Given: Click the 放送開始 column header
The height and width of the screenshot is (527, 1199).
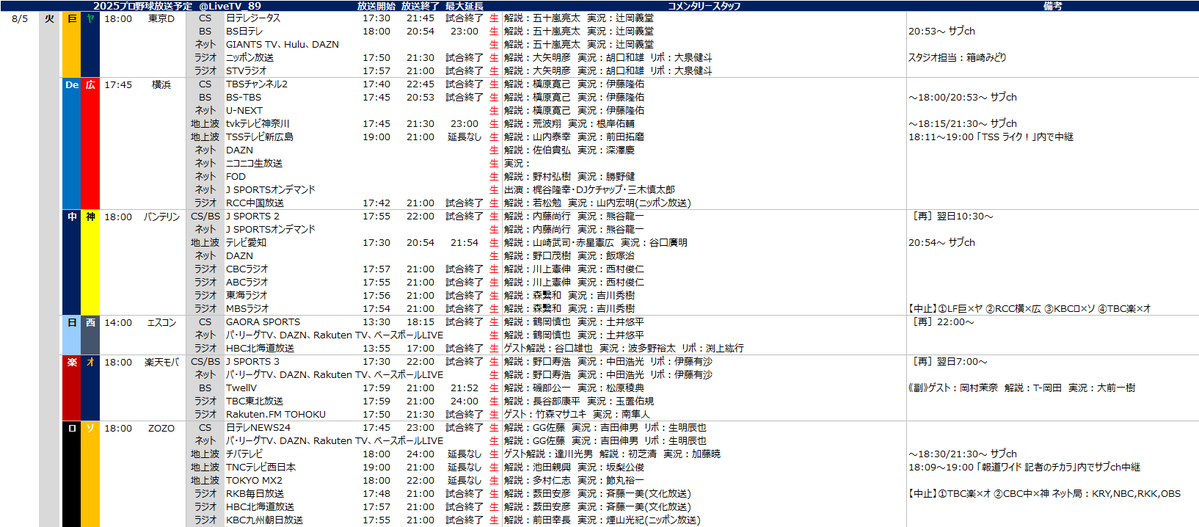Looking at the screenshot, I should [x=376, y=5].
